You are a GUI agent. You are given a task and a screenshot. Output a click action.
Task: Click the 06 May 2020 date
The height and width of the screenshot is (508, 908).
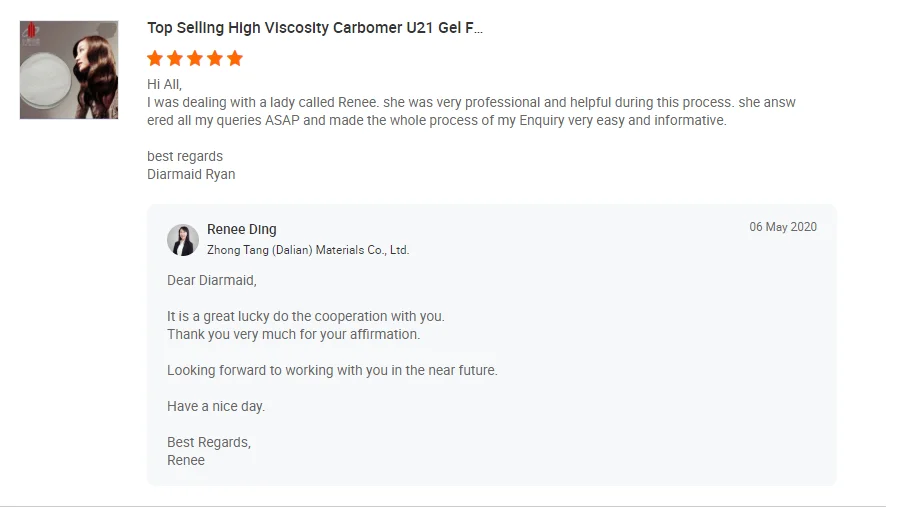pos(783,227)
